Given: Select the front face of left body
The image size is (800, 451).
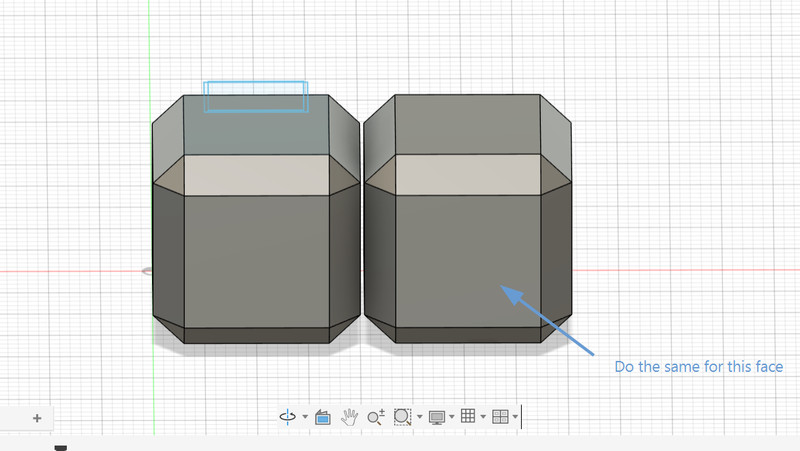Looking at the screenshot, I should click(257, 261).
